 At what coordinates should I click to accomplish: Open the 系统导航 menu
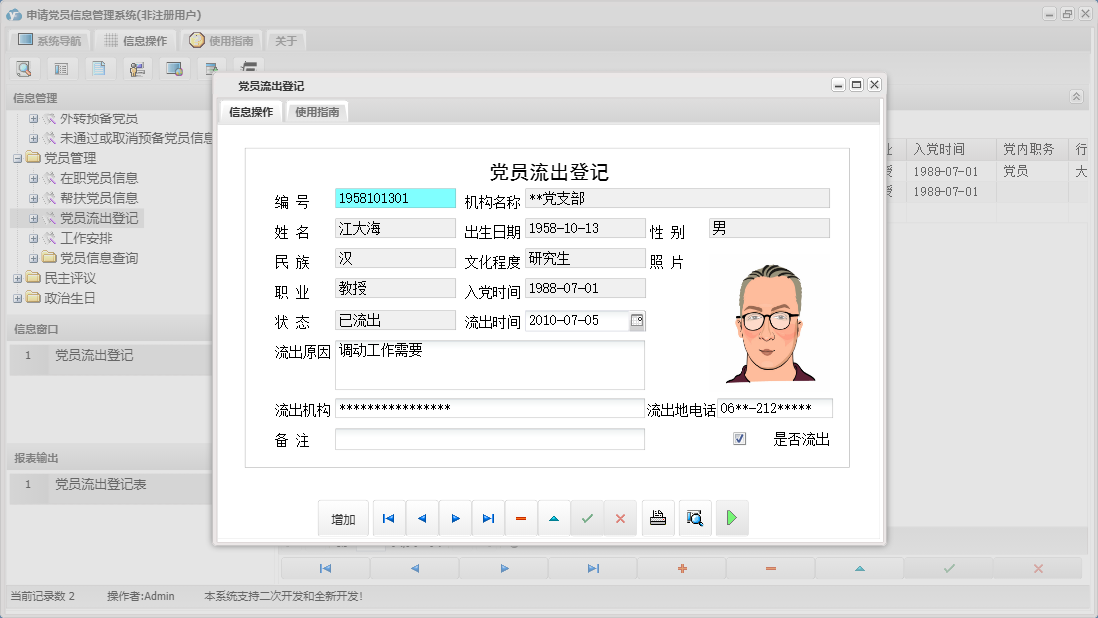tap(46, 40)
